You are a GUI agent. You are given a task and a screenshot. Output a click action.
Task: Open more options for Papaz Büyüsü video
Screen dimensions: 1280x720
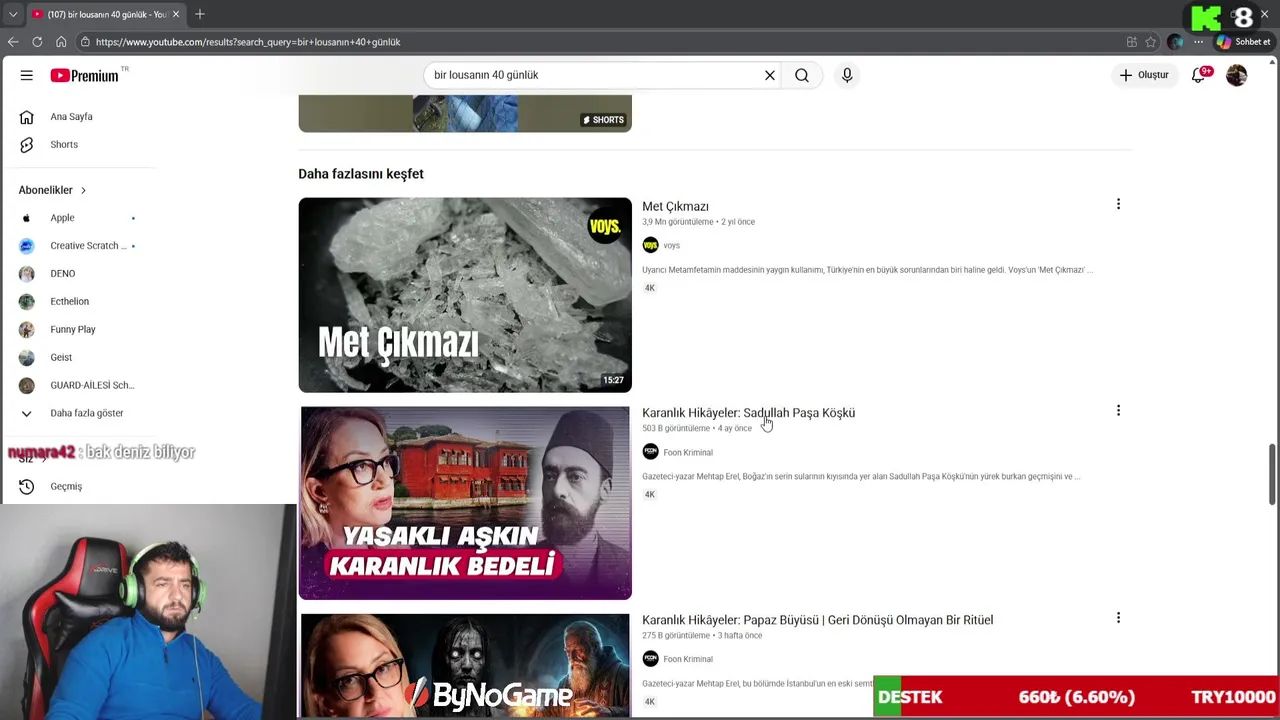pos(1118,618)
